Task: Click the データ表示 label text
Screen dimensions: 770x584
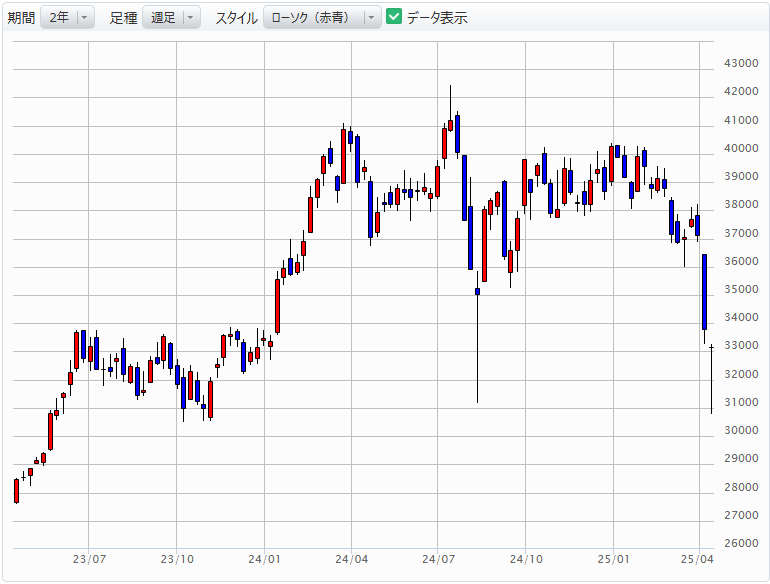Action: [x=437, y=18]
